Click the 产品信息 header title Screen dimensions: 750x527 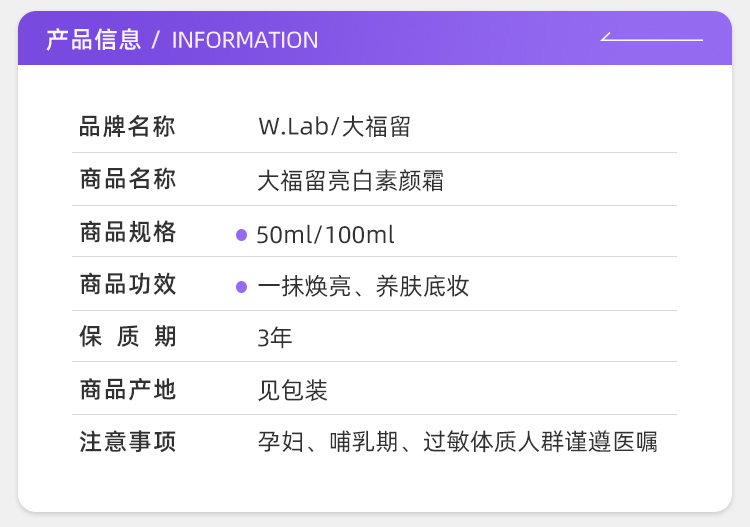coord(93,40)
